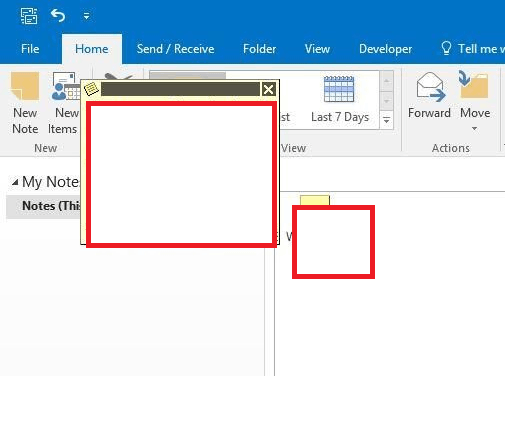
Task: Select the Notes (This computer only) folder
Action: [x=43, y=206]
